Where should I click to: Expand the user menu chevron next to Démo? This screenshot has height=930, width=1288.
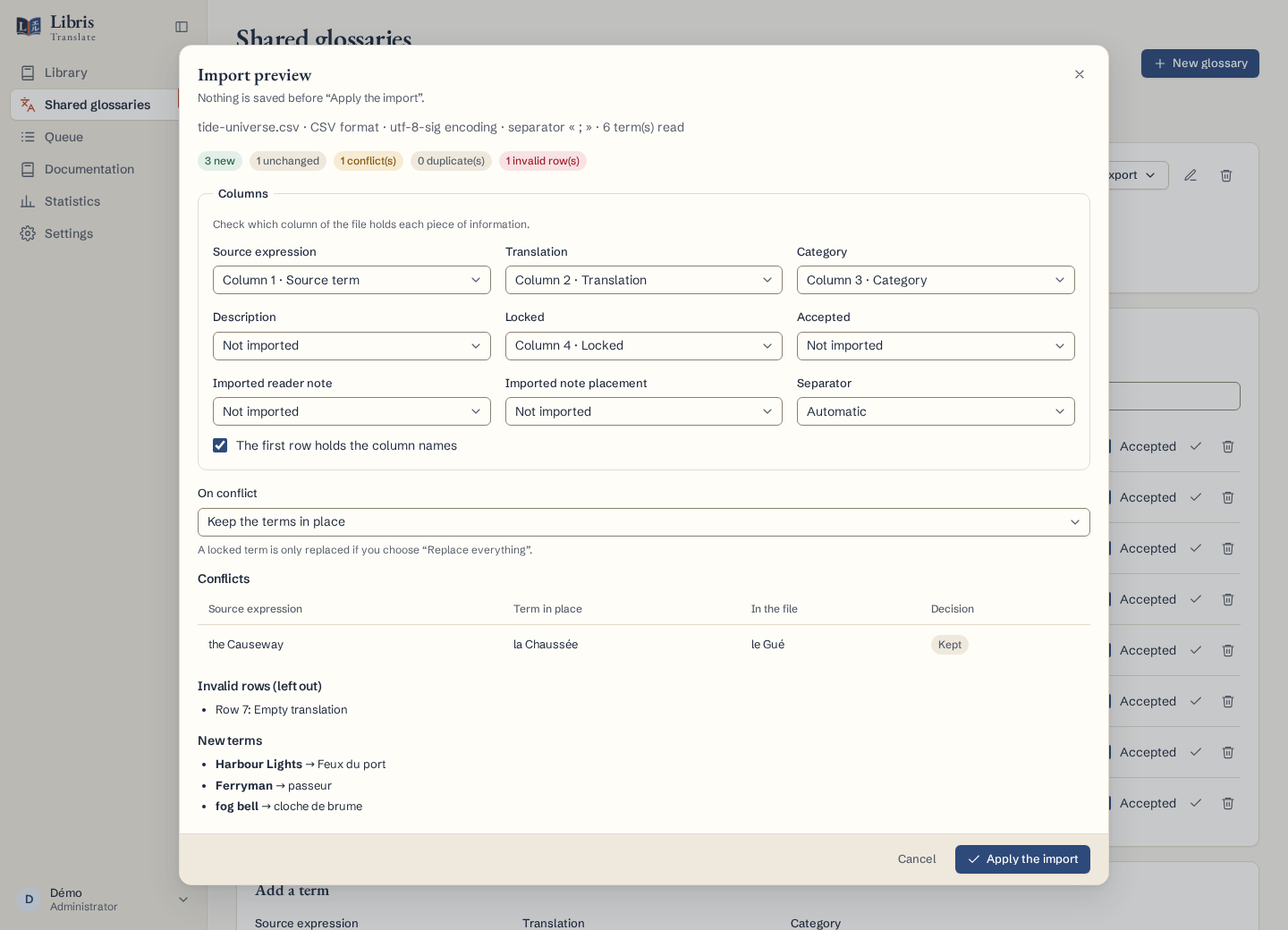[183, 900]
